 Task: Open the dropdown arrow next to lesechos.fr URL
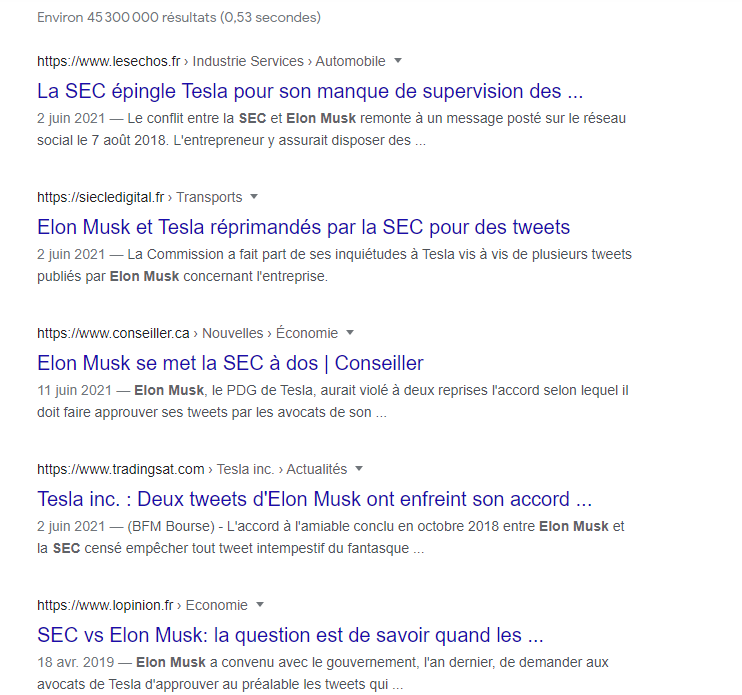[398, 61]
